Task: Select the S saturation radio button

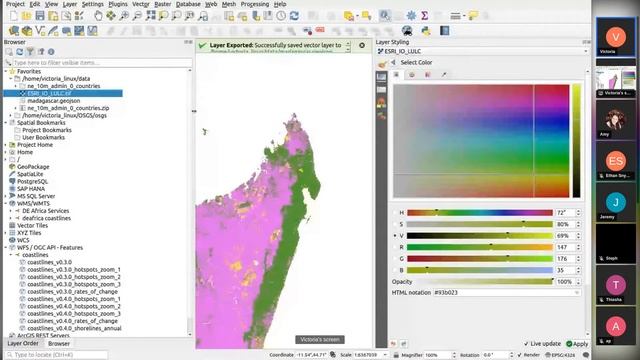Action: coord(395,224)
